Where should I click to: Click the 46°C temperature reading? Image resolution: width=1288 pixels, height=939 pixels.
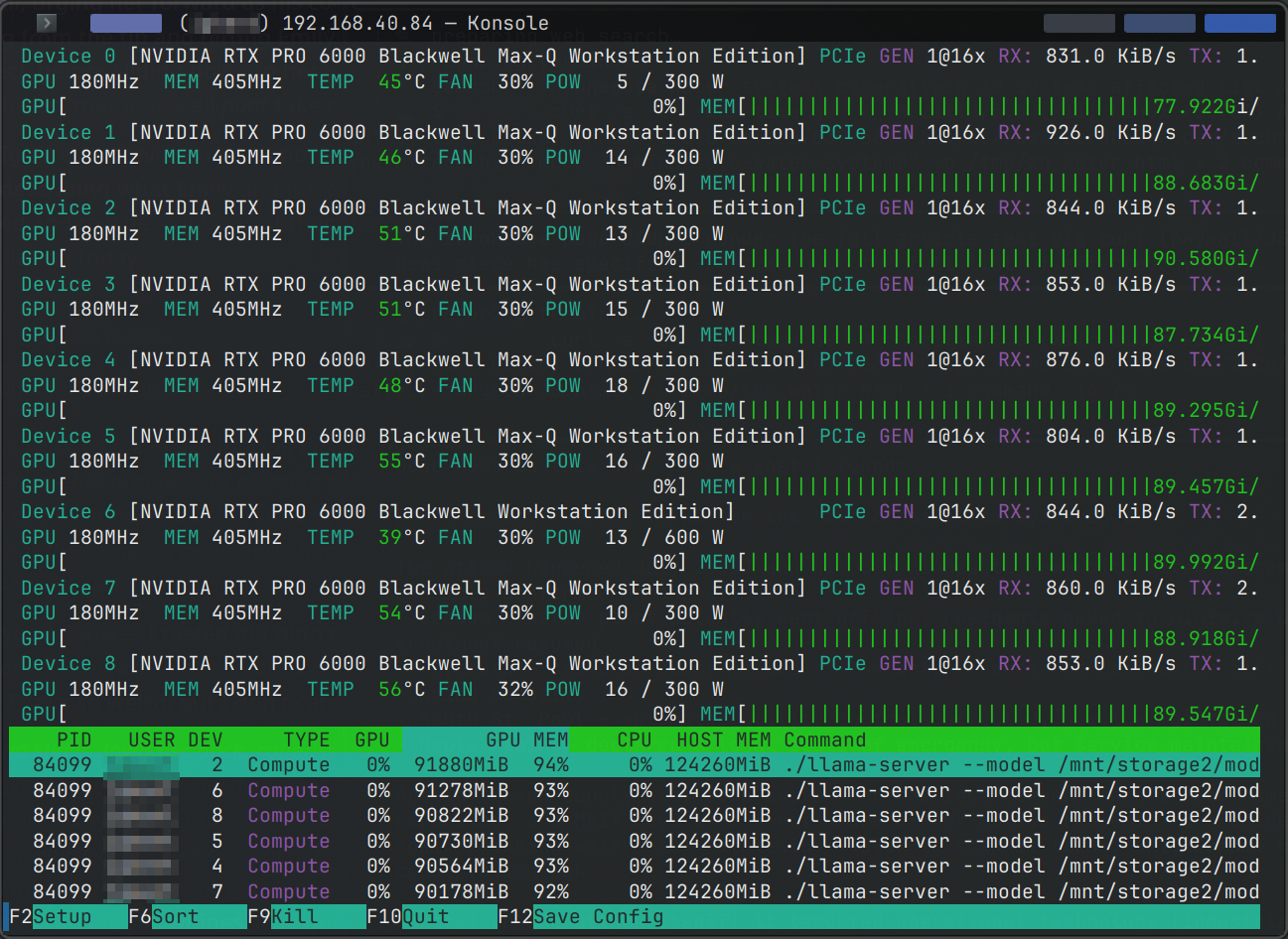point(402,158)
